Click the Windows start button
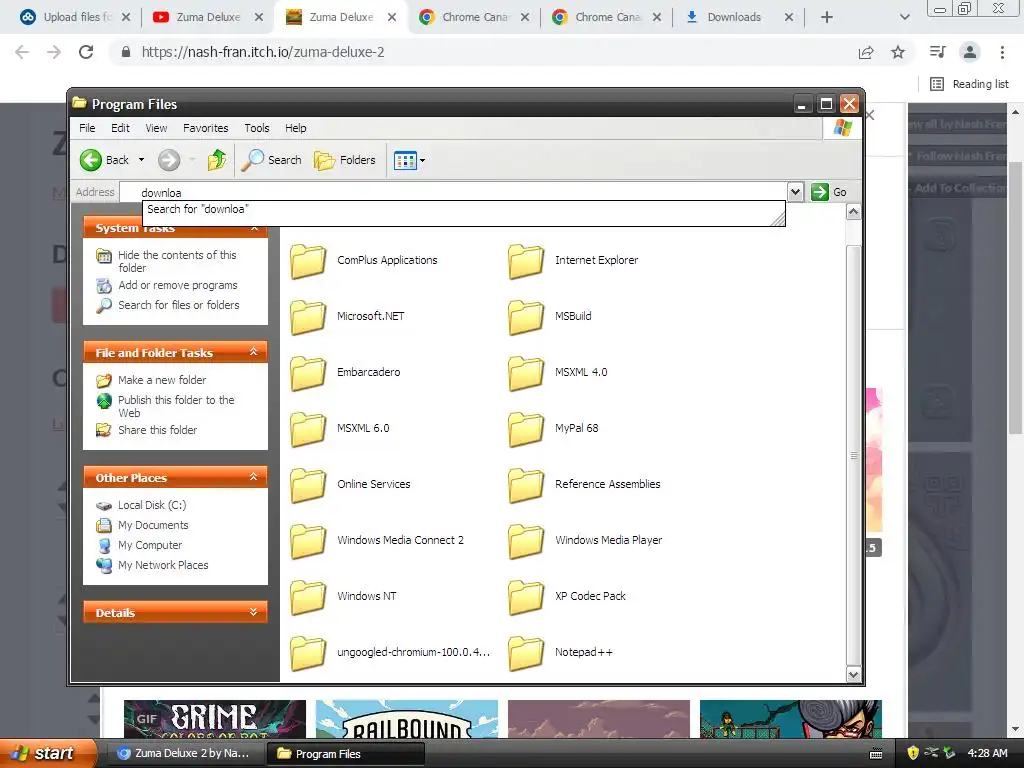The width and height of the screenshot is (1024, 768). coord(47,753)
